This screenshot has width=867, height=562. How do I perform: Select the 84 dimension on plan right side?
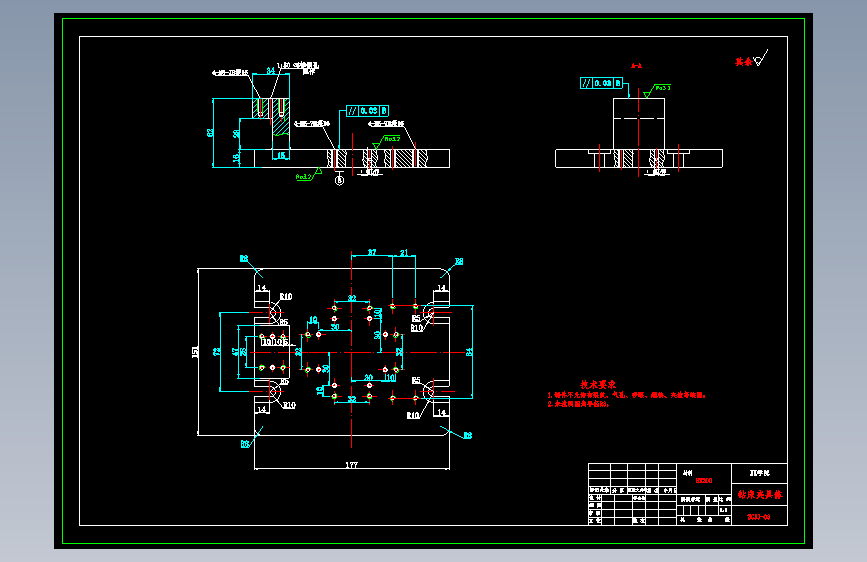click(x=469, y=352)
